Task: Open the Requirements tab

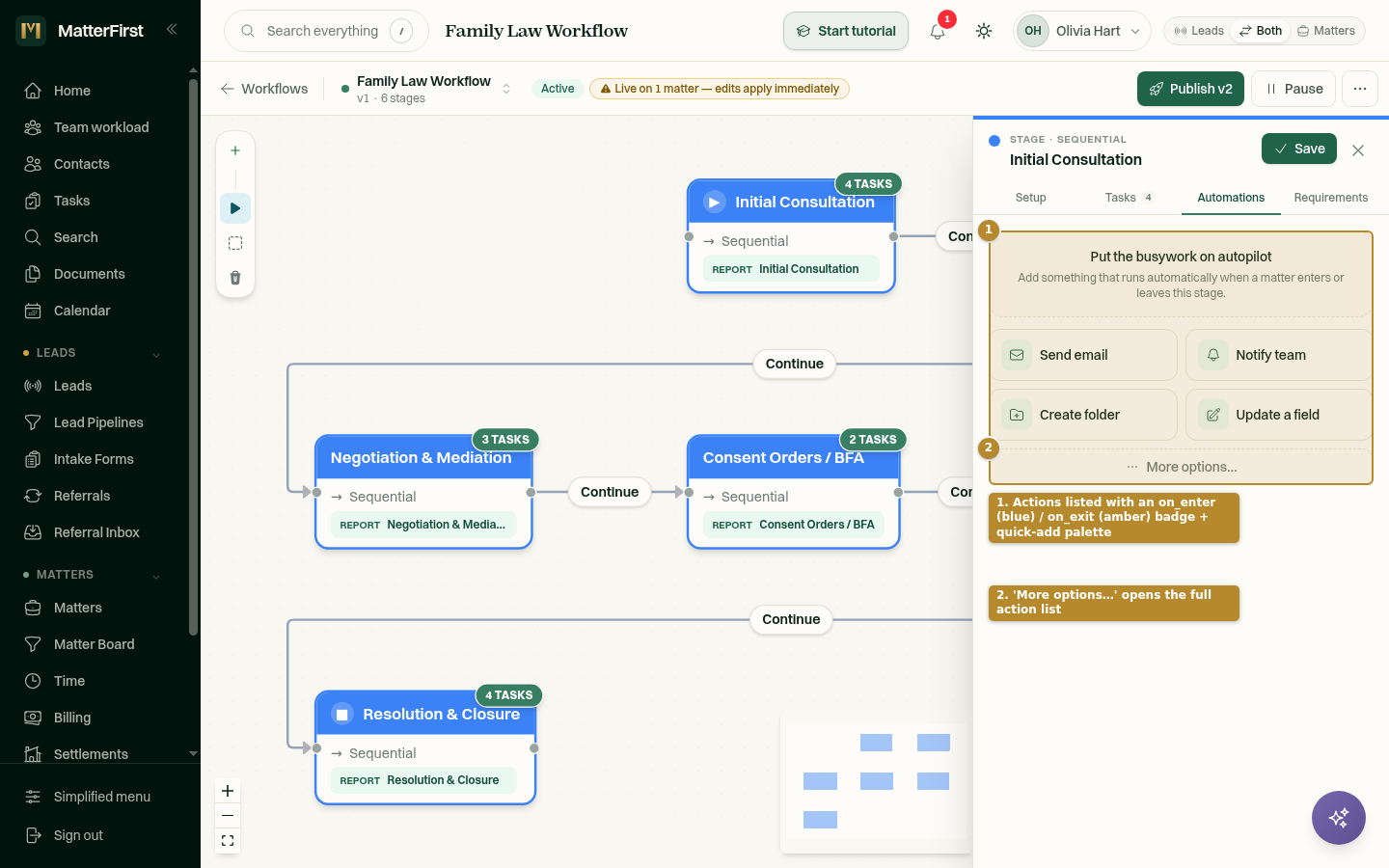Action: pos(1331,198)
